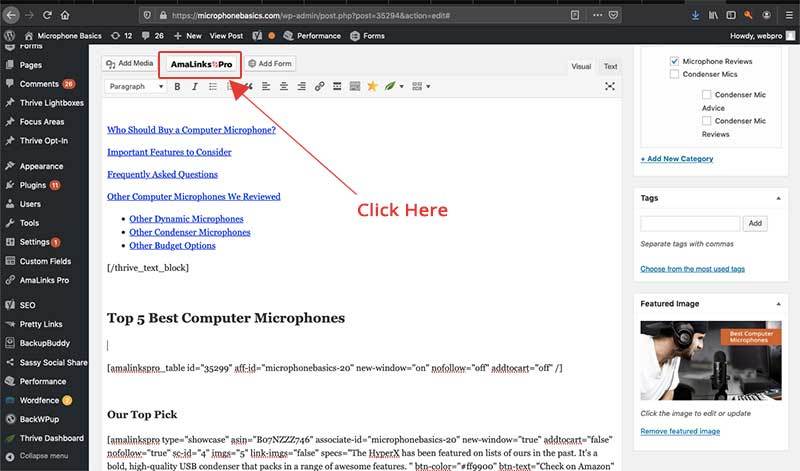Open the browser home page icon
The width and height of the screenshot is (800, 471).
(x=65, y=15)
